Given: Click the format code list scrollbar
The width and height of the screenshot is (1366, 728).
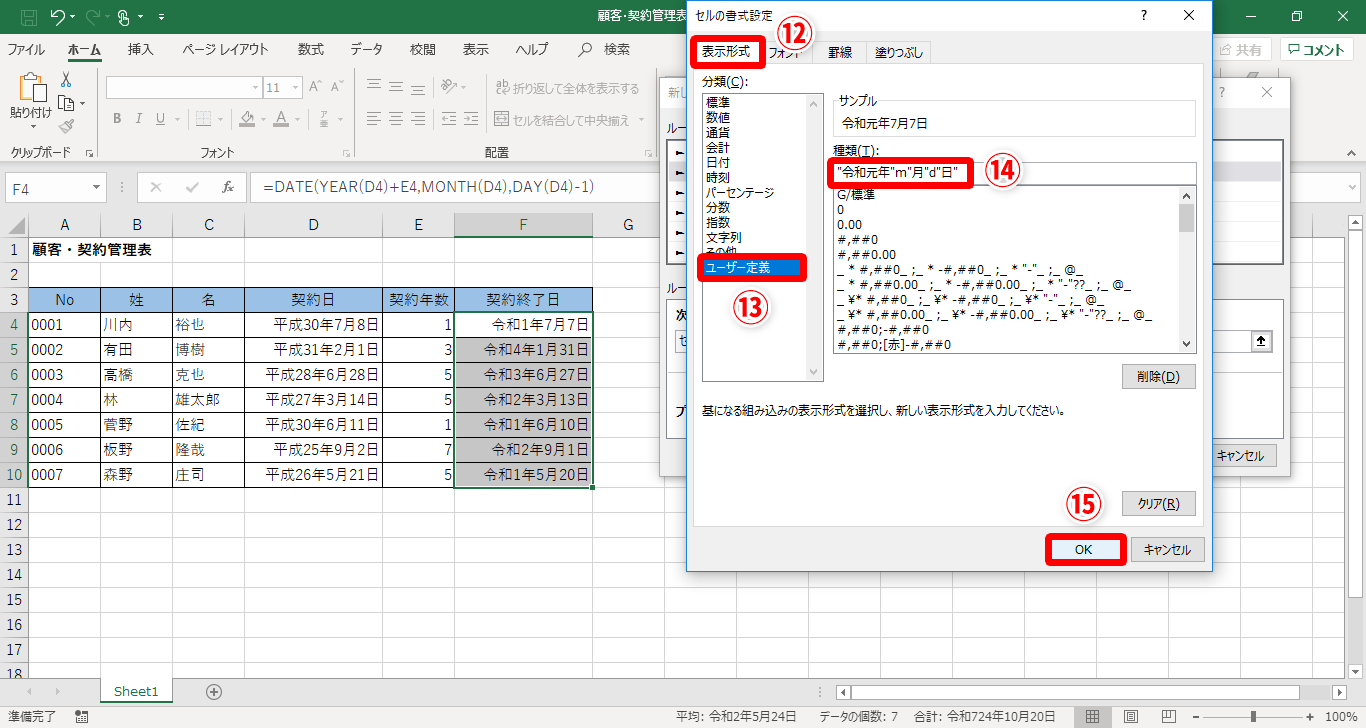Looking at the screenshot, I should (x=1187, y=268).
